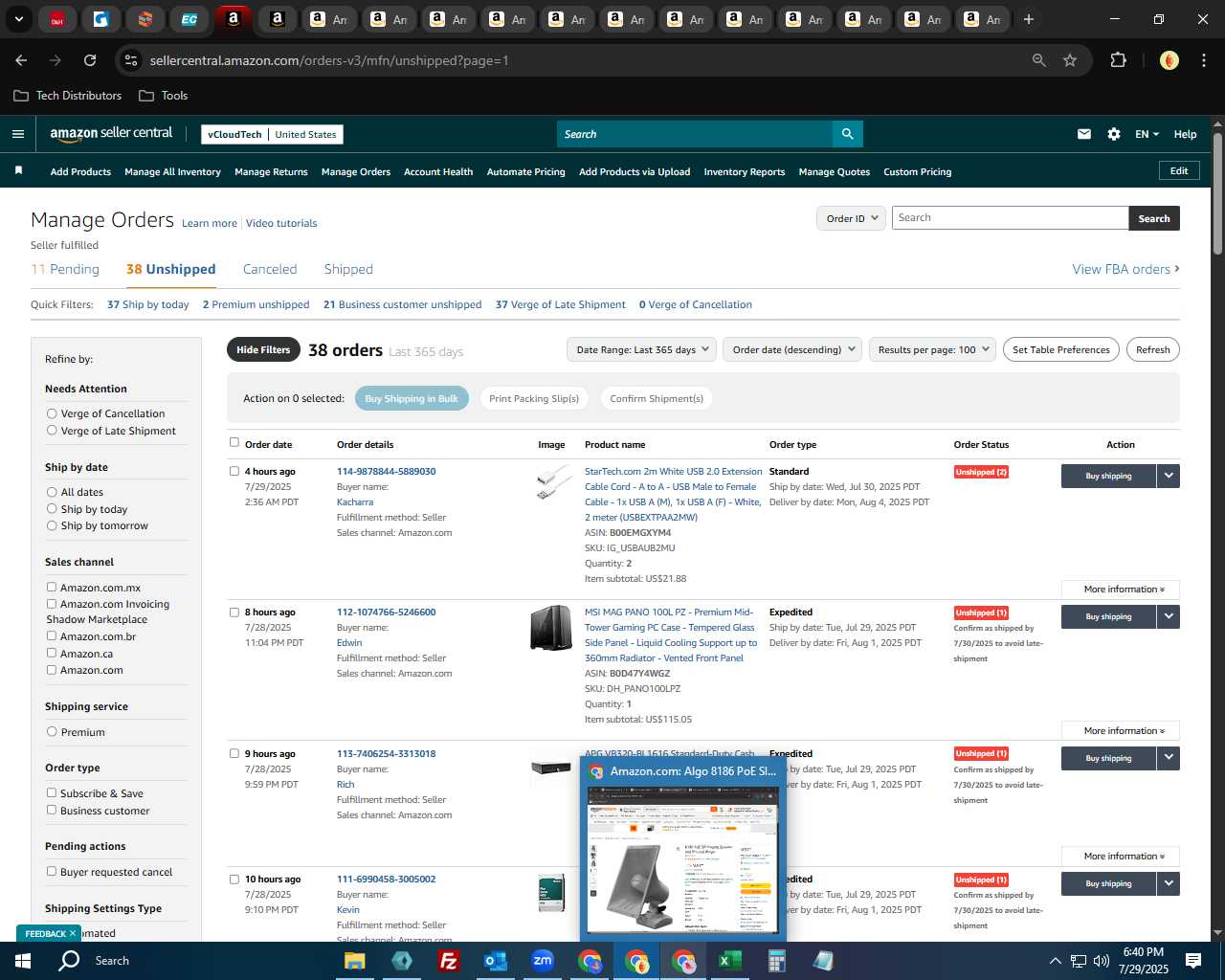Switch to the Pending orders tab
Viewport: 1225px width, 980px height.
click(x=65, y=269)
